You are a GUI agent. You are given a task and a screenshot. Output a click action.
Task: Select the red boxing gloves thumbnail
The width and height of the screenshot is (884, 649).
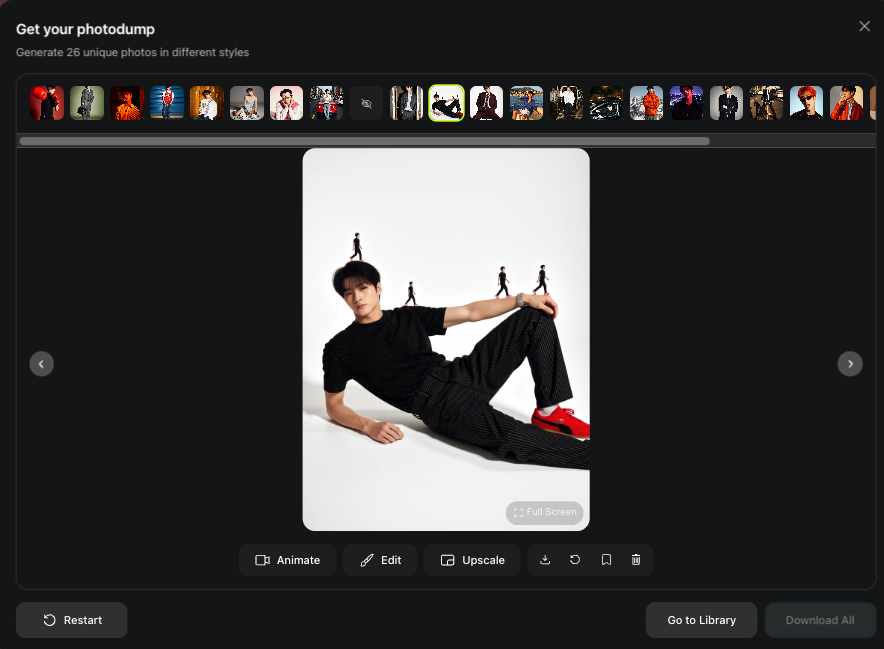pyautogui.click(x=47, y=103)
